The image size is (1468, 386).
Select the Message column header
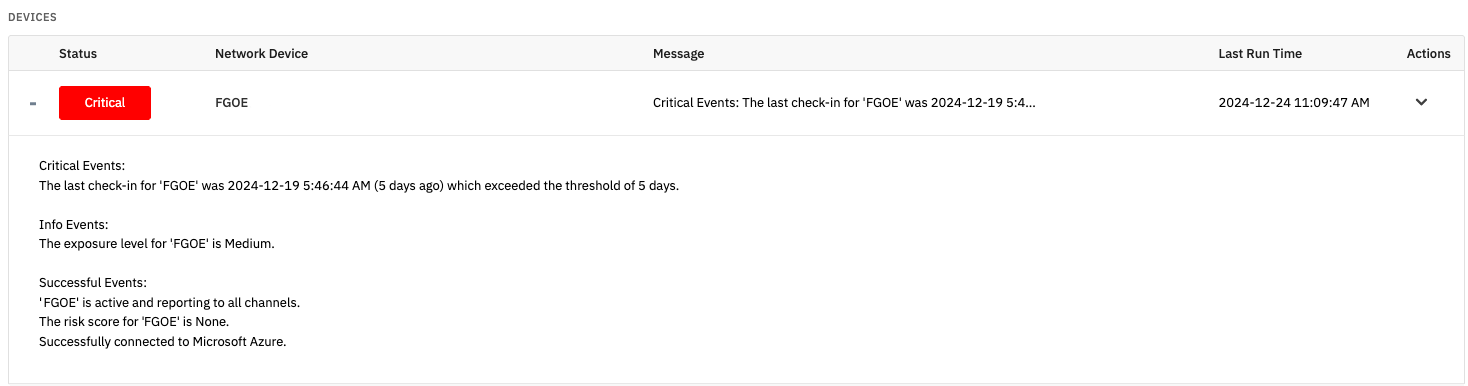(678, 54)
